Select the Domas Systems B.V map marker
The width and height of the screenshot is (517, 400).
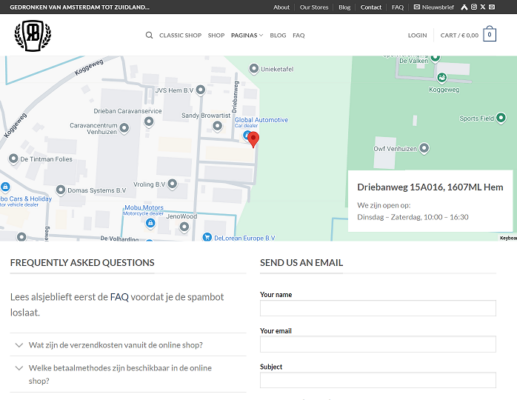tap(60, 190)
